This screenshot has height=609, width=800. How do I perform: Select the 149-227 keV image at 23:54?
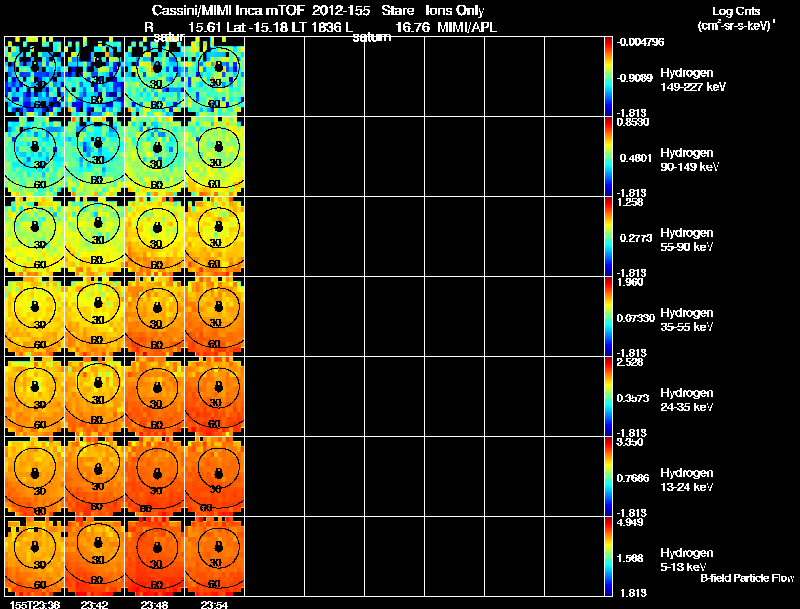click(214, 76)
